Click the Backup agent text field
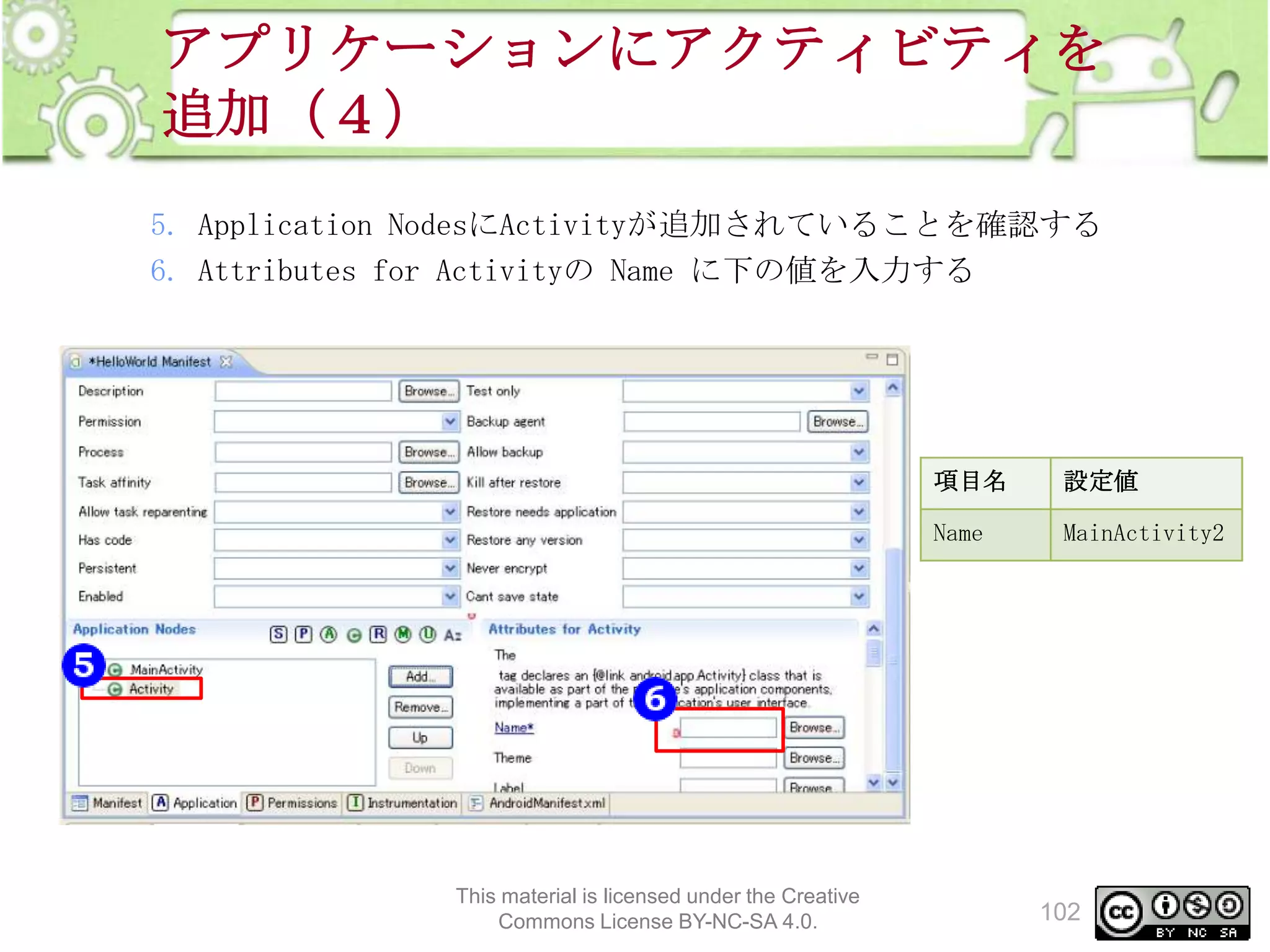 (x=712, y=421)
